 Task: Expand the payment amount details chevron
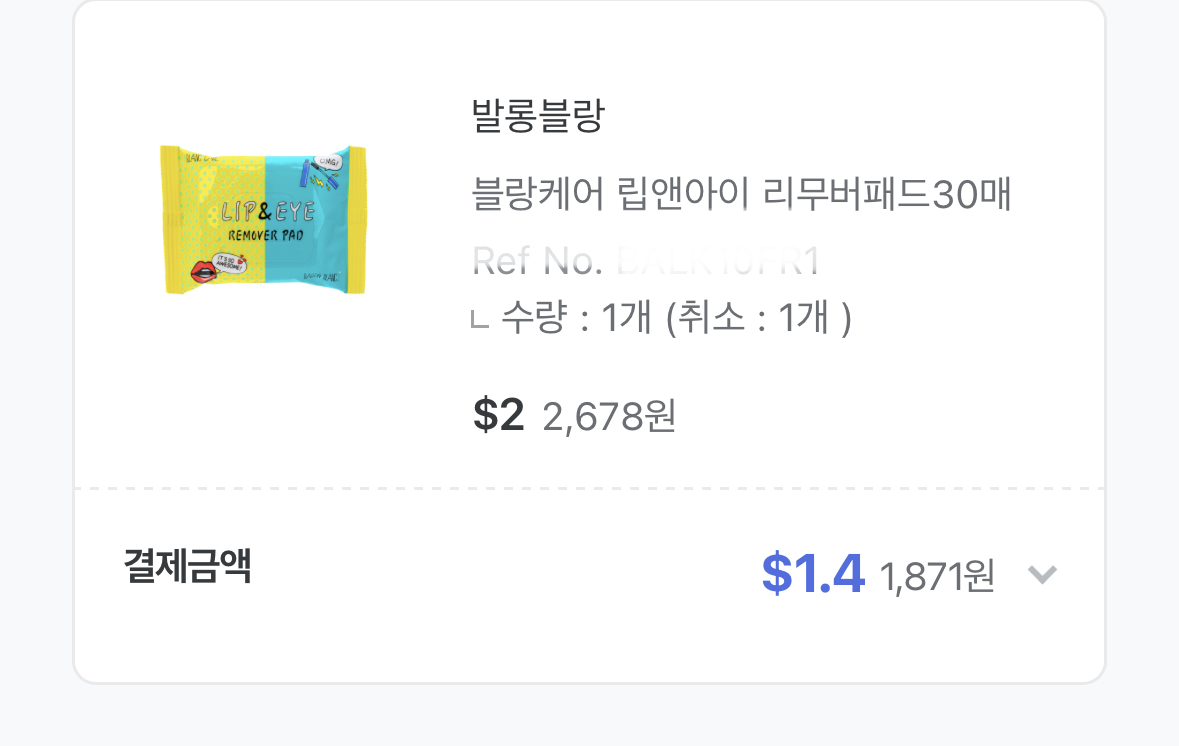(1042, 574)
